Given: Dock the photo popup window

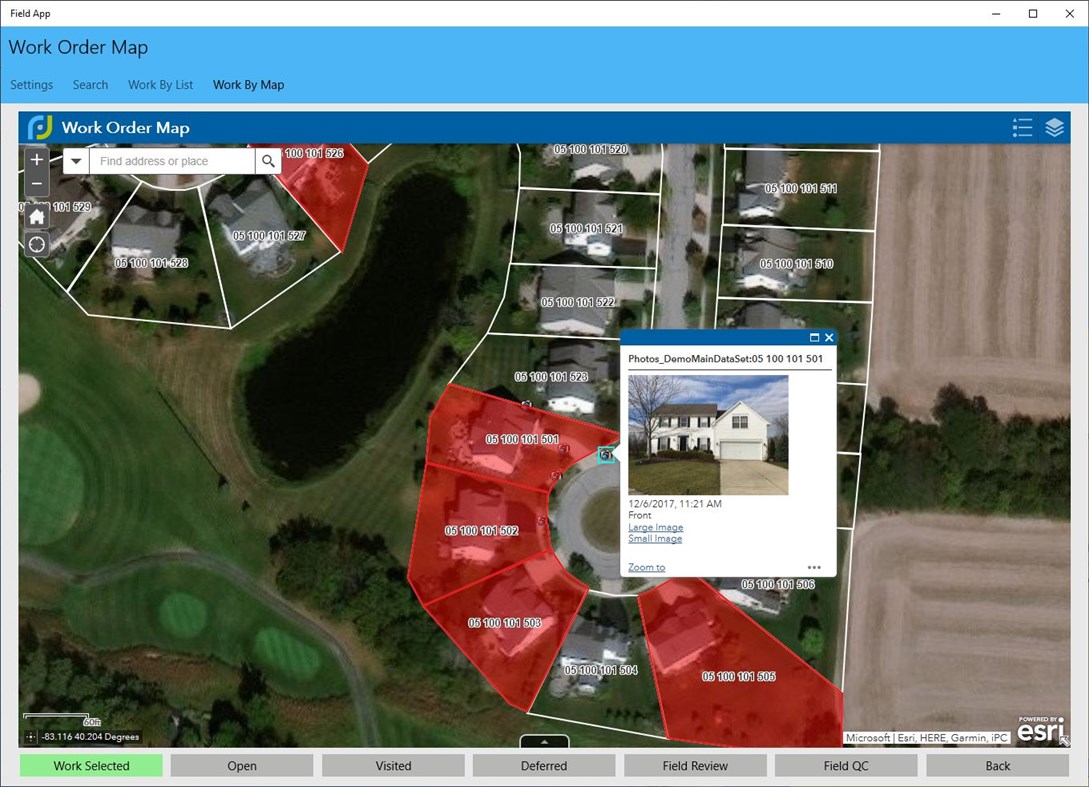Looking at the screenshot, I should (x=813, y=337).
